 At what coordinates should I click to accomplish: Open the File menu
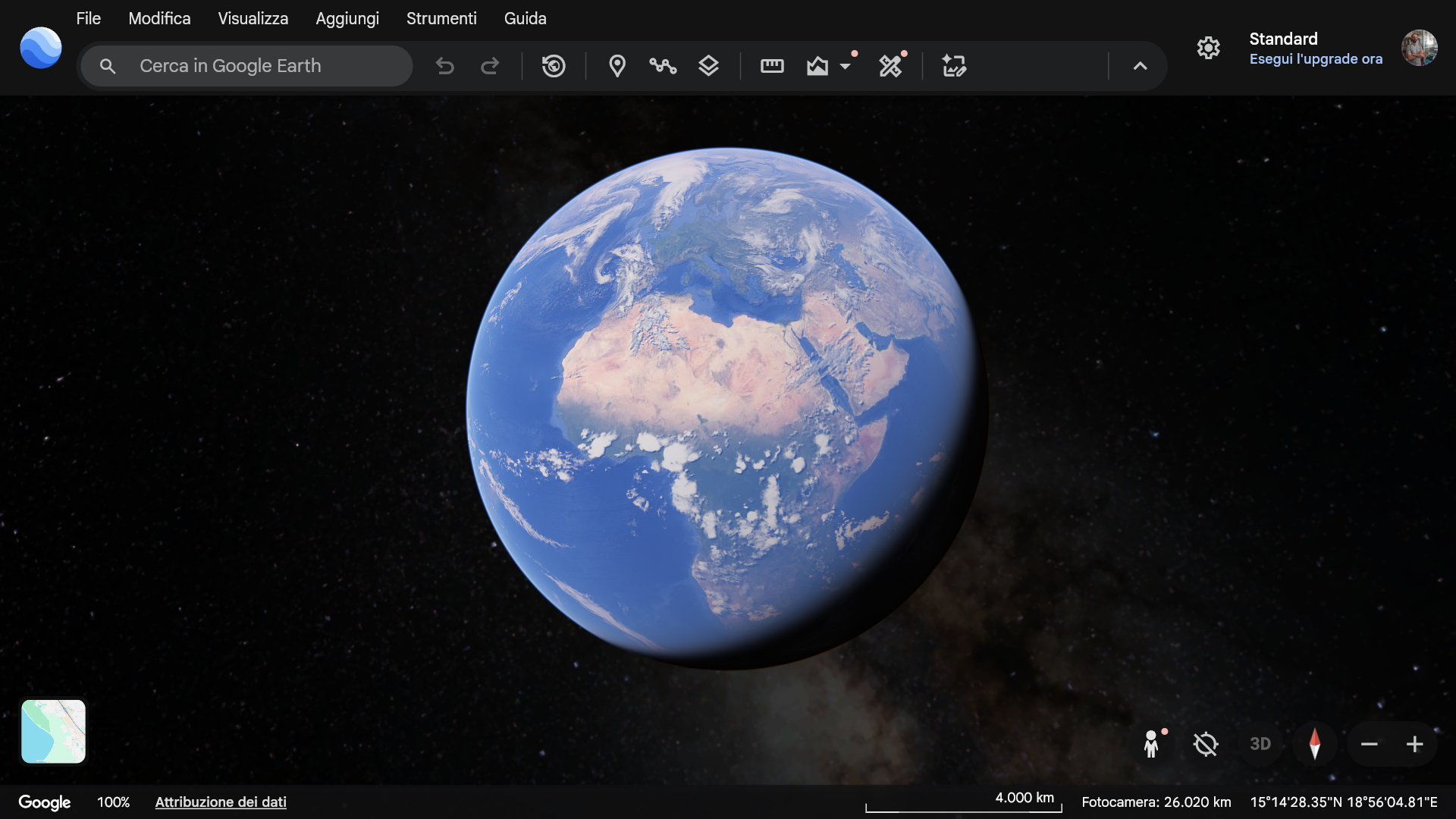pos(88,18)
